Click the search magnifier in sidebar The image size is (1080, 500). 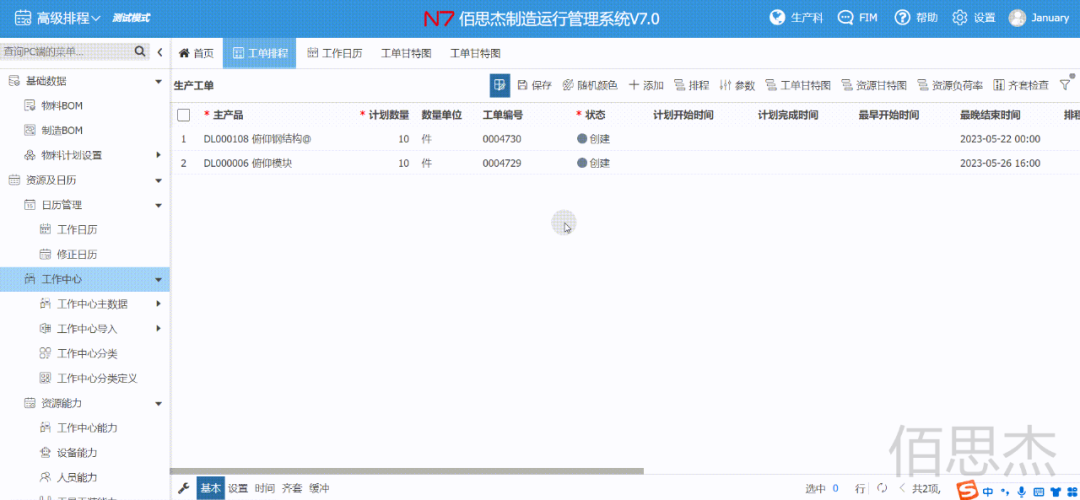coord(140,52)
